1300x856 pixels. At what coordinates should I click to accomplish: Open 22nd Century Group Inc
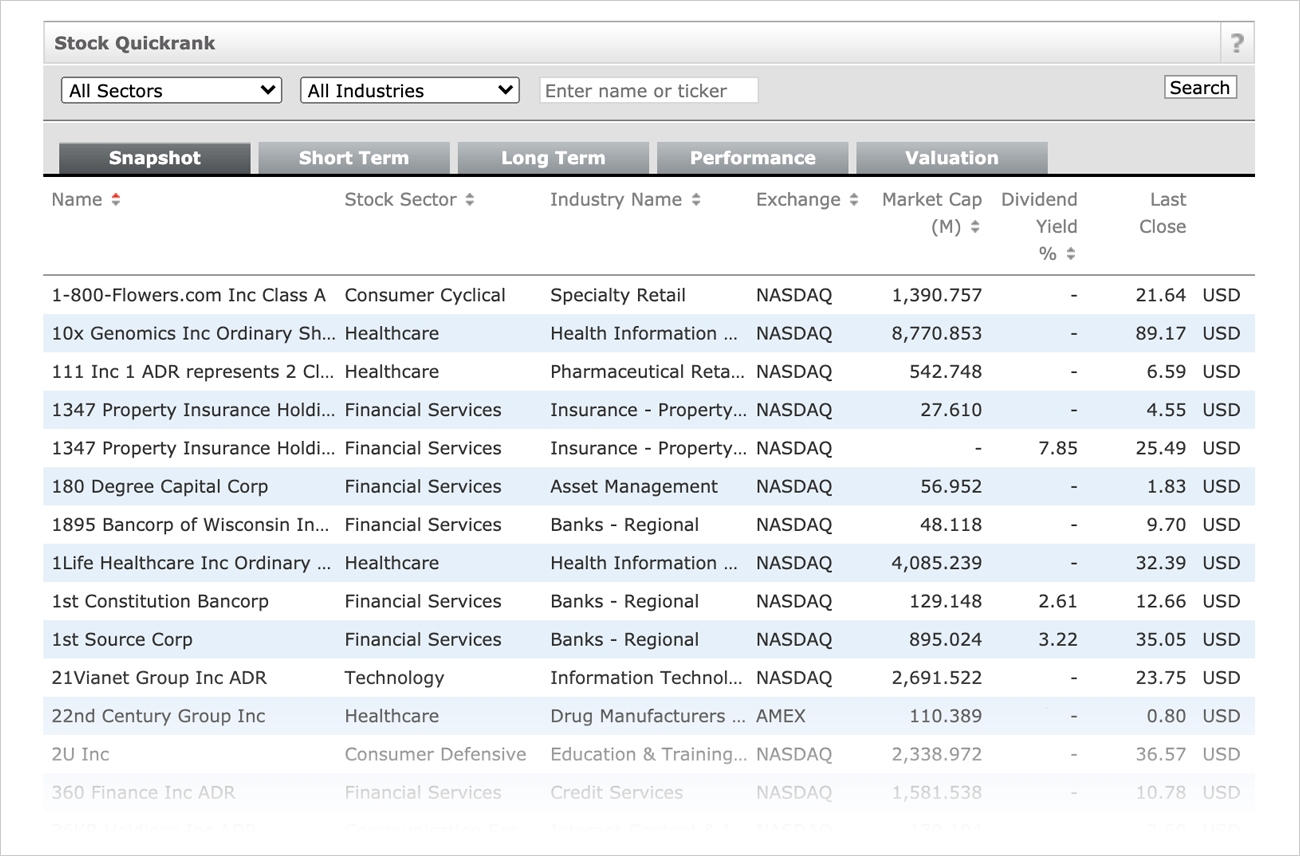(x=159, y=716)
